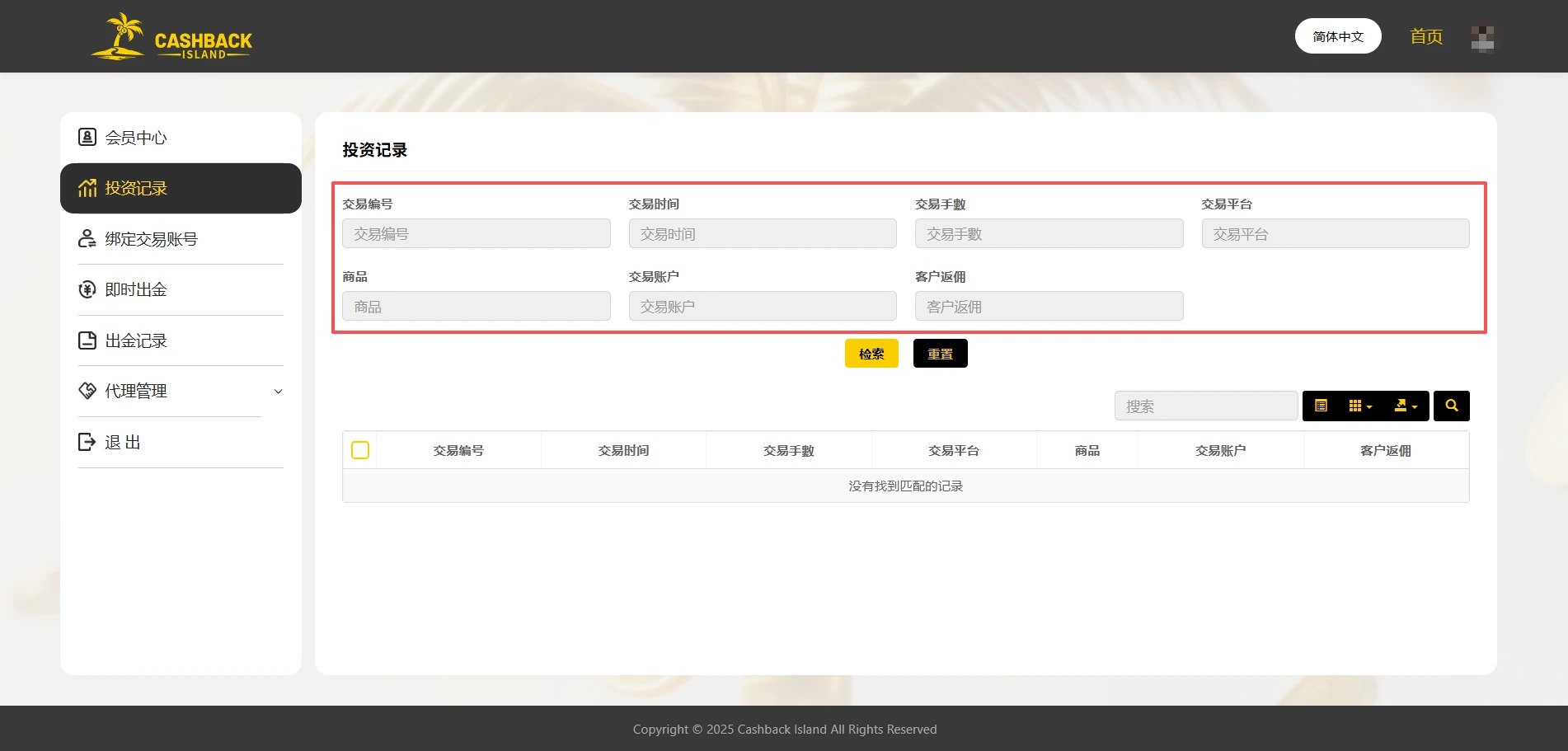Open 会员中心 via its sidebar icon
Image resolution: width=1568 pixels, height=751 pixels.
click(87, 137)
